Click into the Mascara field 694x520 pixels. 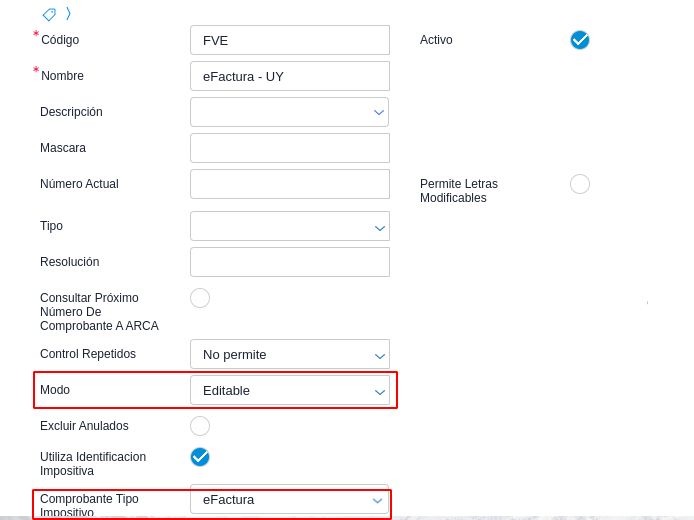click(290, 148)
